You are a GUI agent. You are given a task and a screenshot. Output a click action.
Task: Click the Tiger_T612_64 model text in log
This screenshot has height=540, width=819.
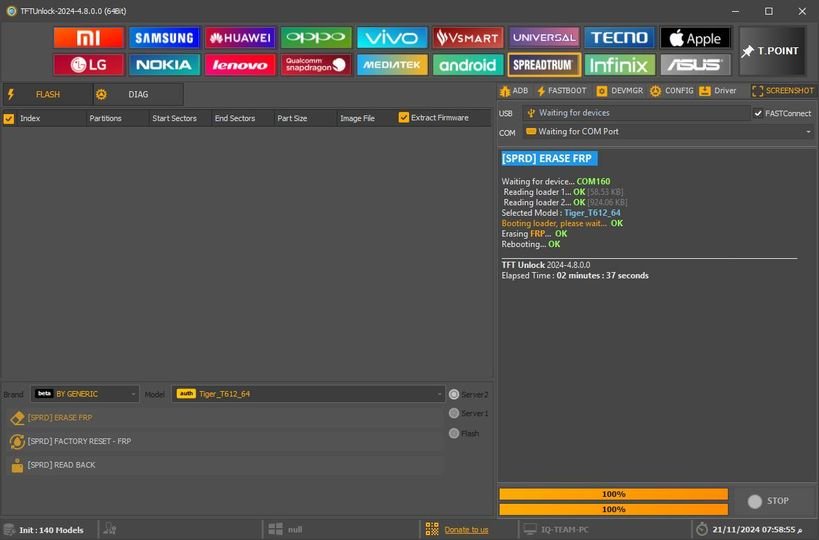592,213
